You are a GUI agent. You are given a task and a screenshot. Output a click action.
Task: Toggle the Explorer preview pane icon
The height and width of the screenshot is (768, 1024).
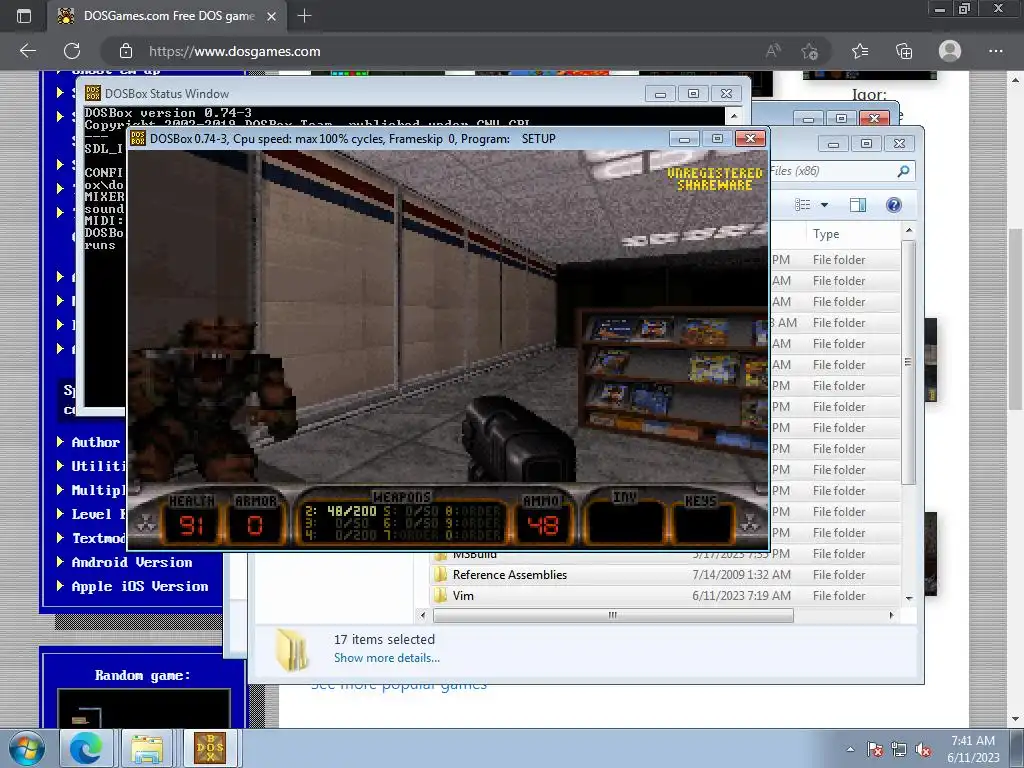(857, 205)
